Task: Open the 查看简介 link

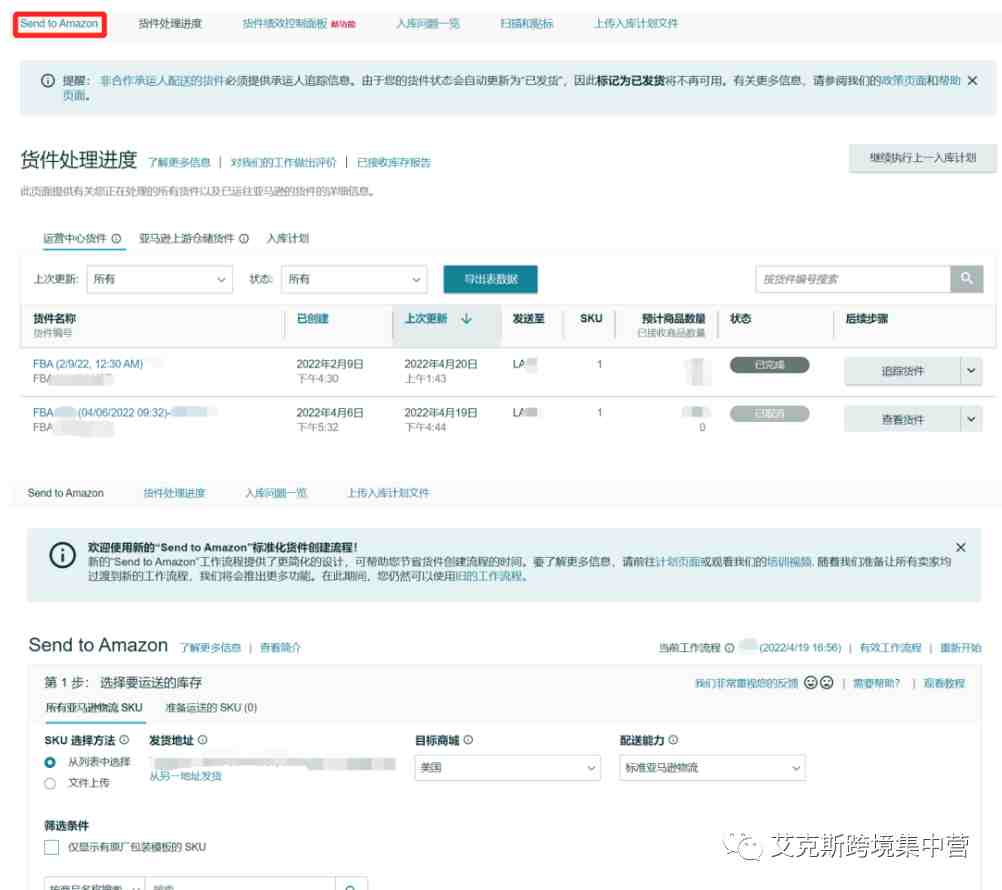Action: pos(280,647)
